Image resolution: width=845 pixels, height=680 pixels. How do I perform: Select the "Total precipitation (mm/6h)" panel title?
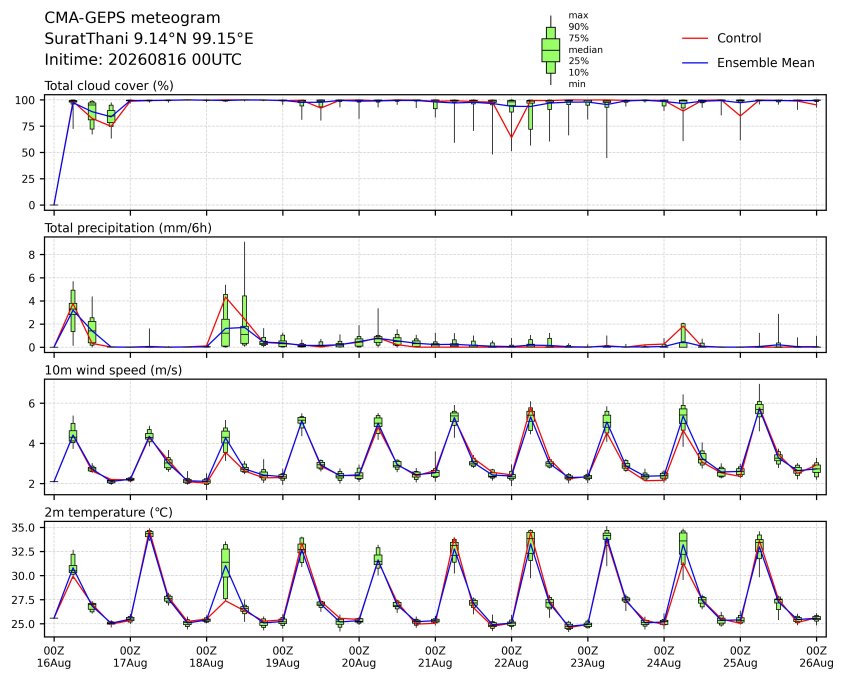point(128,228)
